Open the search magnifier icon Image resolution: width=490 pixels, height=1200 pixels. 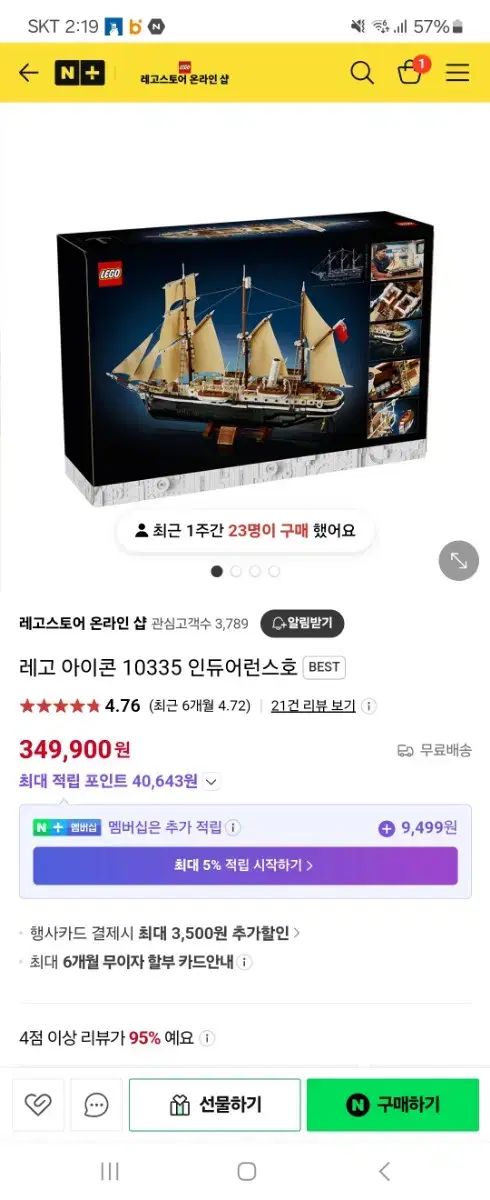362,73
